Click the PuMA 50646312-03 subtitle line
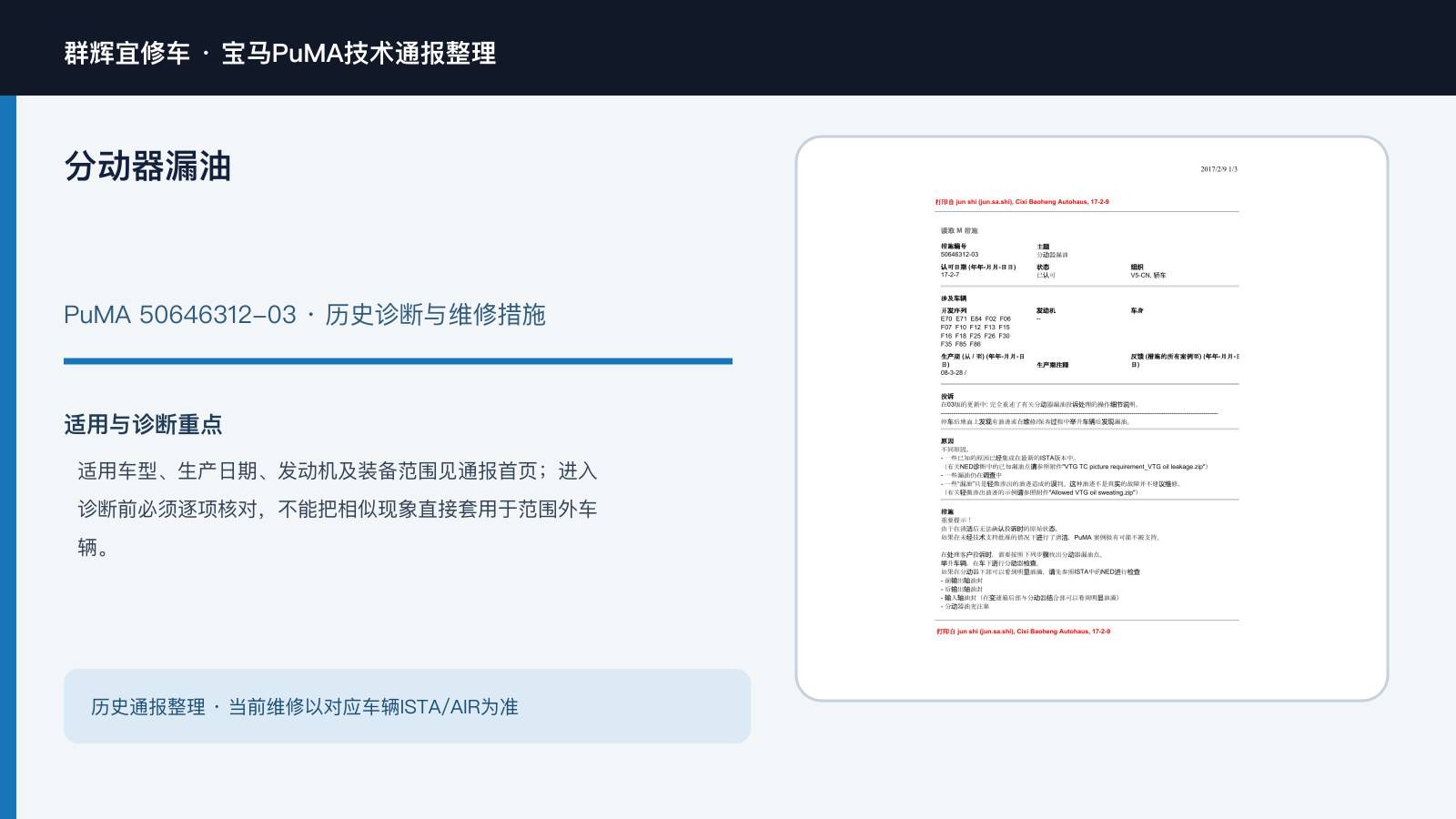 [x=304, y=315]
